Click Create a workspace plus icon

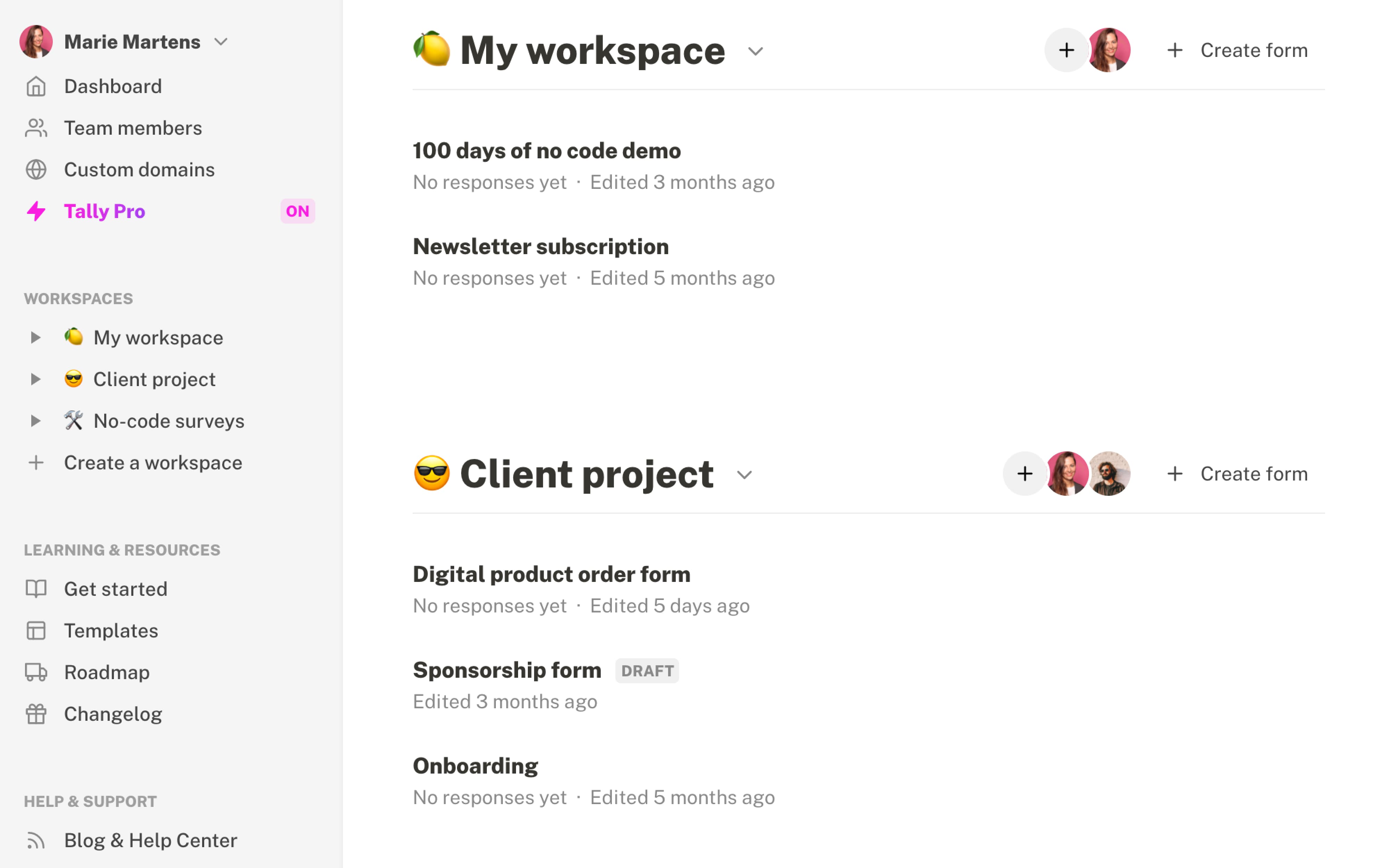[36, 462]
